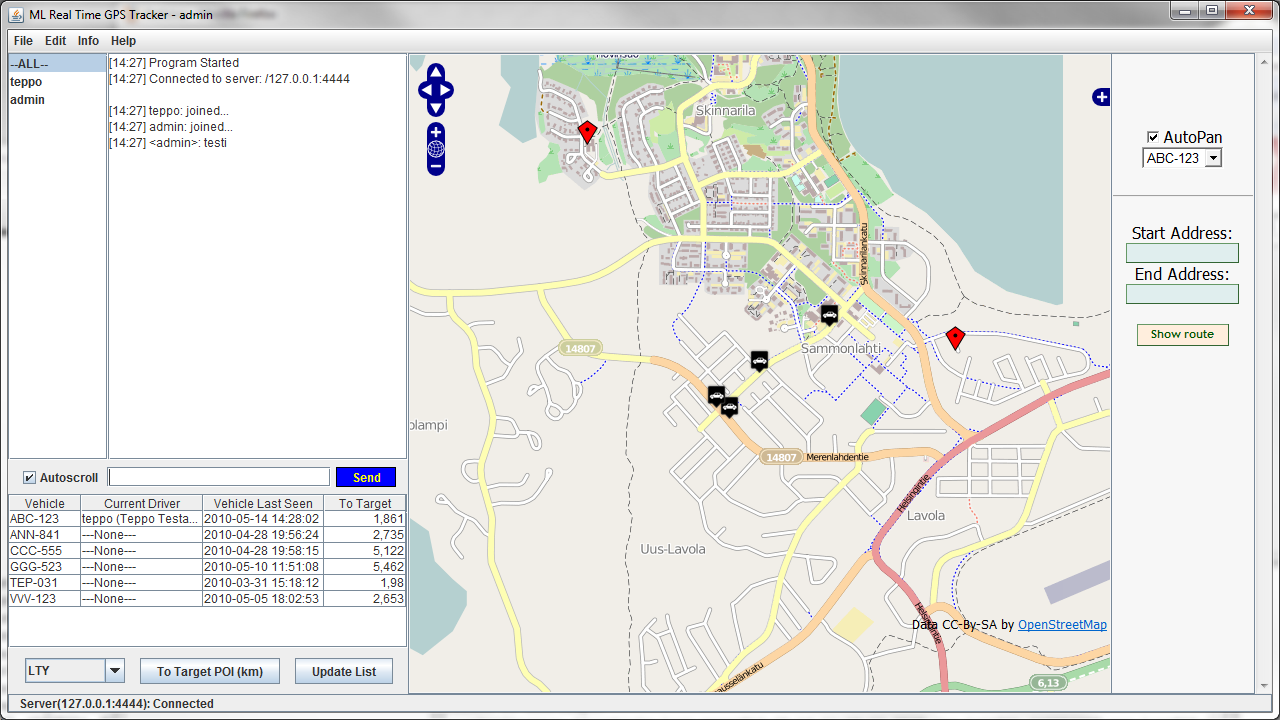Open the Edit menu
Viewport: 1280px width, 720px height.
[x=56, y=41]
